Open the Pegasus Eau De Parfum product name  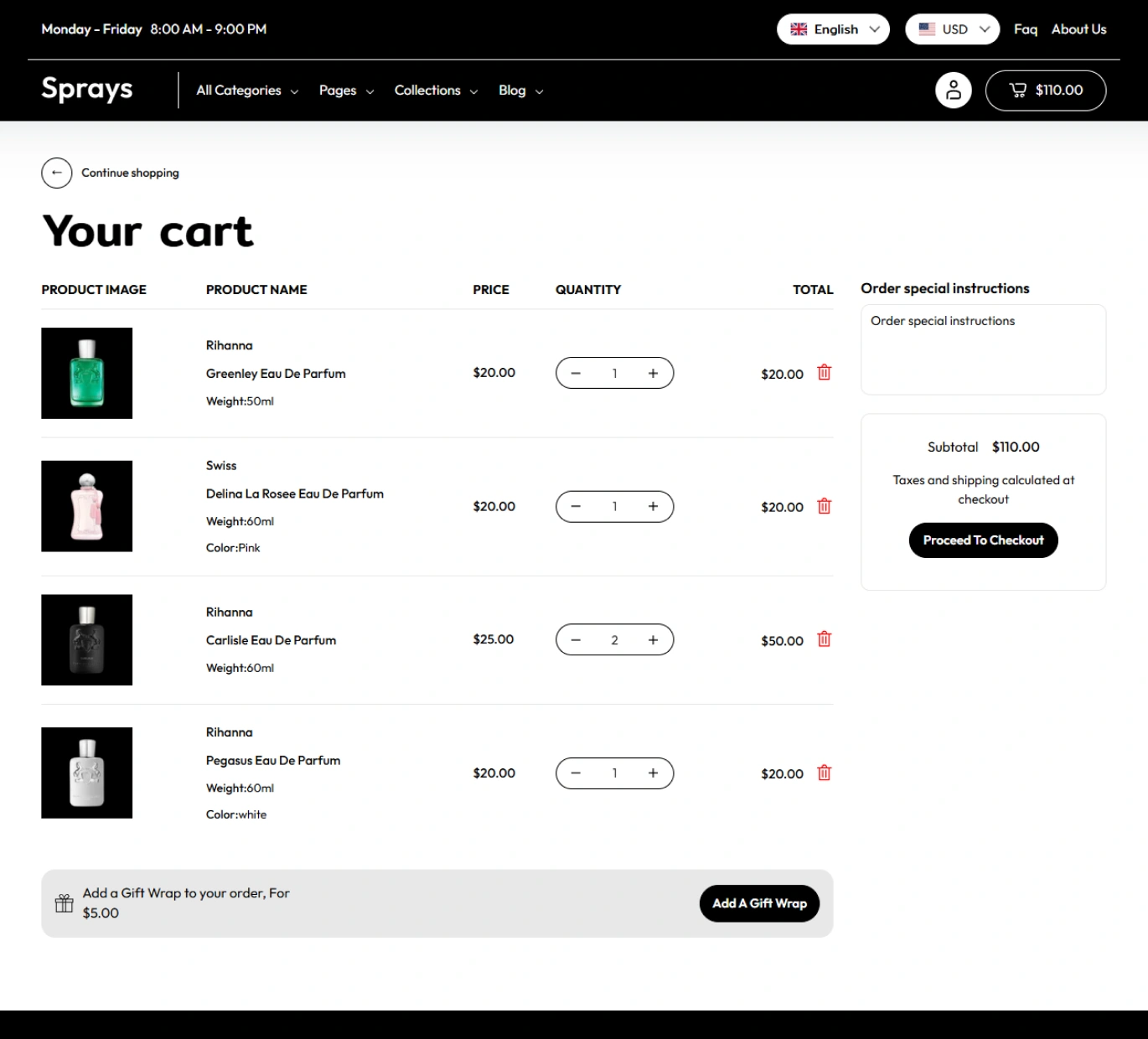[x=273, y=760]
